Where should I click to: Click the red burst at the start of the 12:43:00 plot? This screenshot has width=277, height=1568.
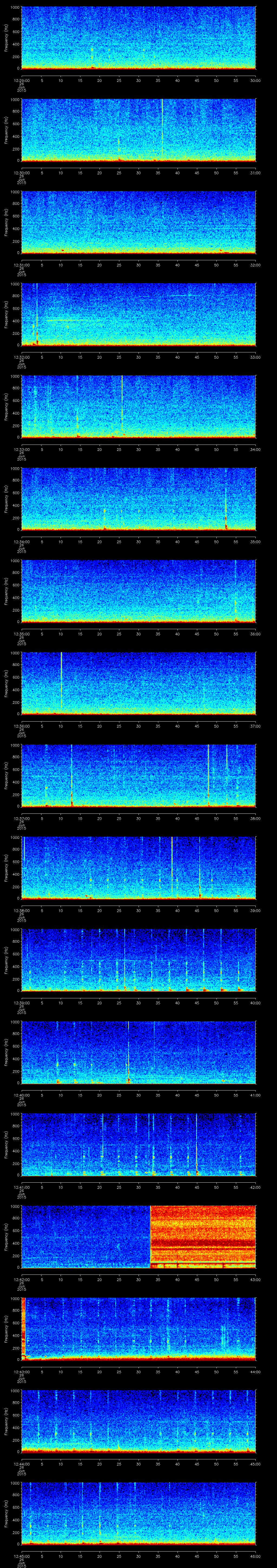[24, 1327]
